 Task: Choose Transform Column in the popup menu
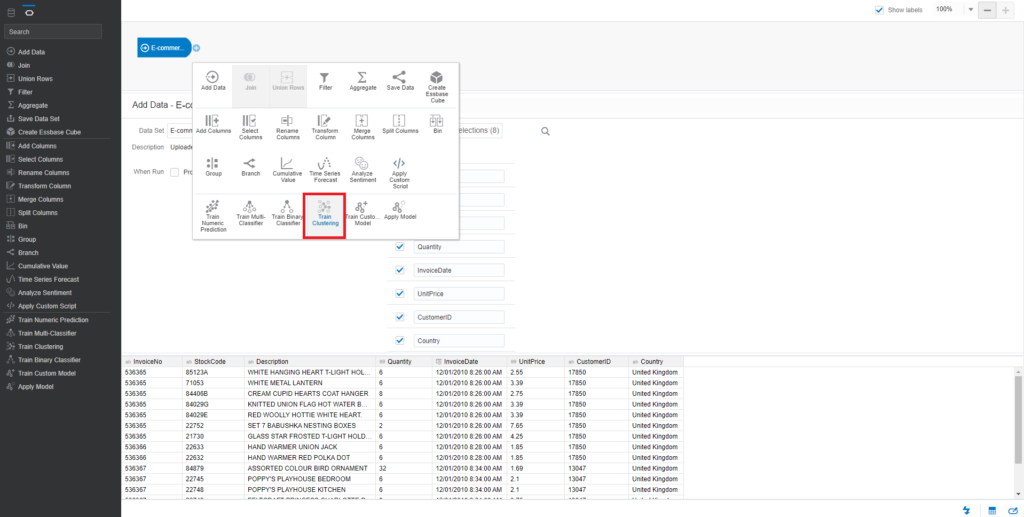tap(325, 127)
